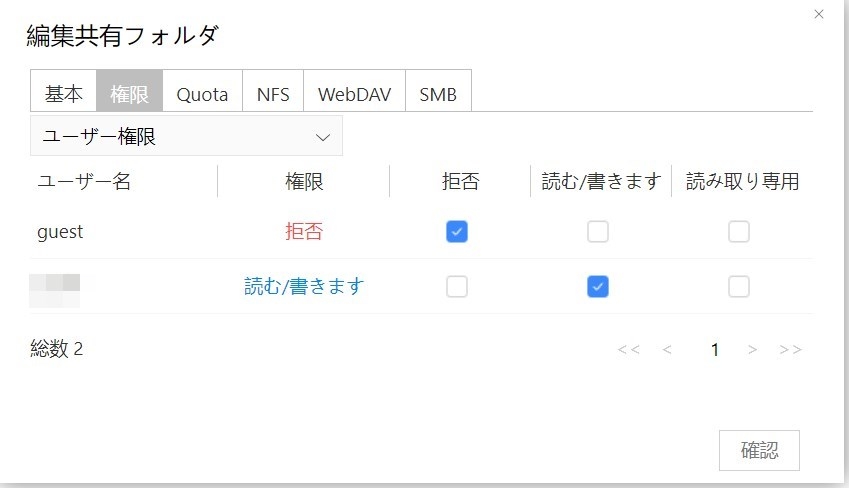Switch to the NFS tab
849x488 pixels.
273,94
